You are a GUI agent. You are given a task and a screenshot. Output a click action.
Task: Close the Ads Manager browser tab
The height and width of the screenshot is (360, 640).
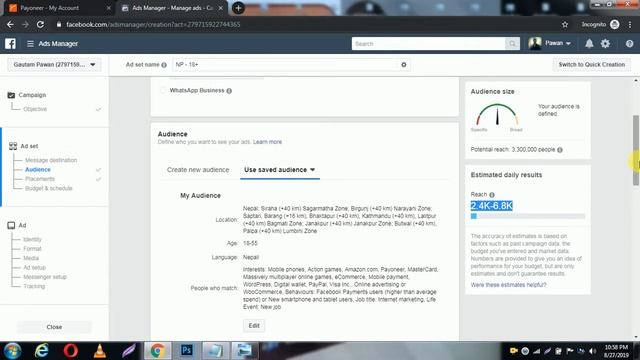click(x=221, y=8)
